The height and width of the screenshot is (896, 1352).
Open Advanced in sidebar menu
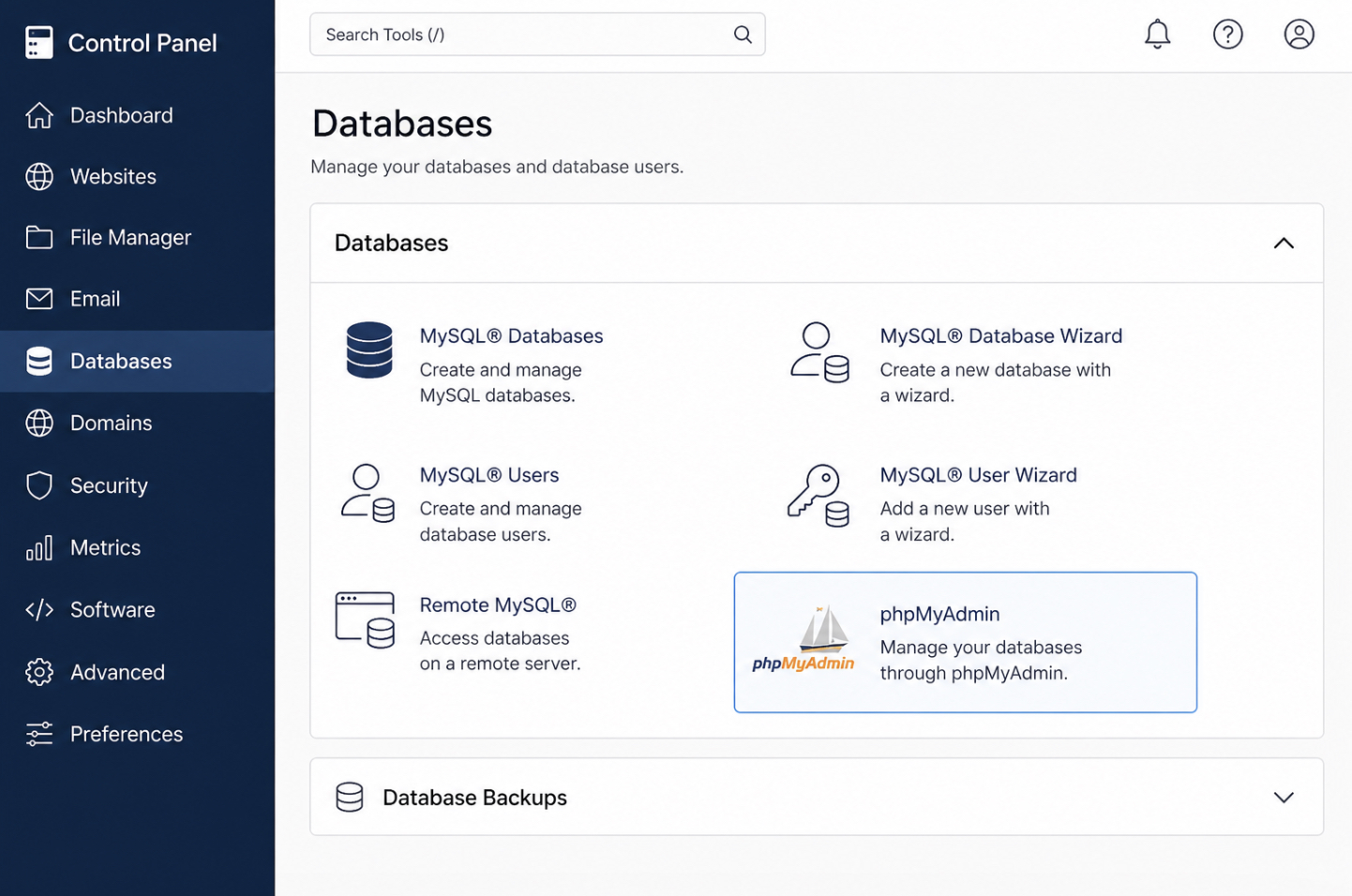(x=117, y=672)
